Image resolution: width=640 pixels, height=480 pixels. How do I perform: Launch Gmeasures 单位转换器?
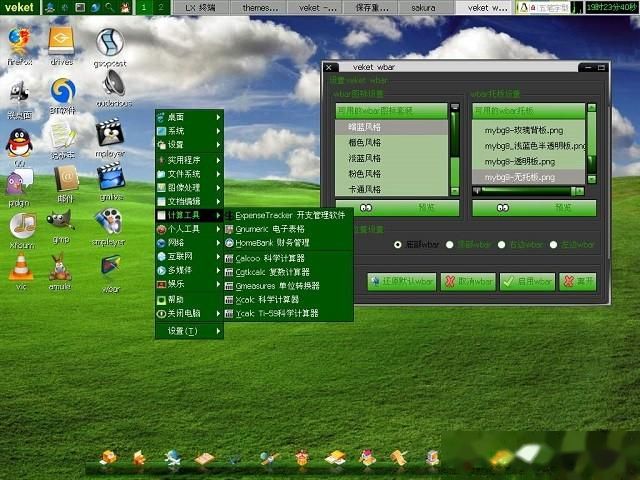(288, 286)
